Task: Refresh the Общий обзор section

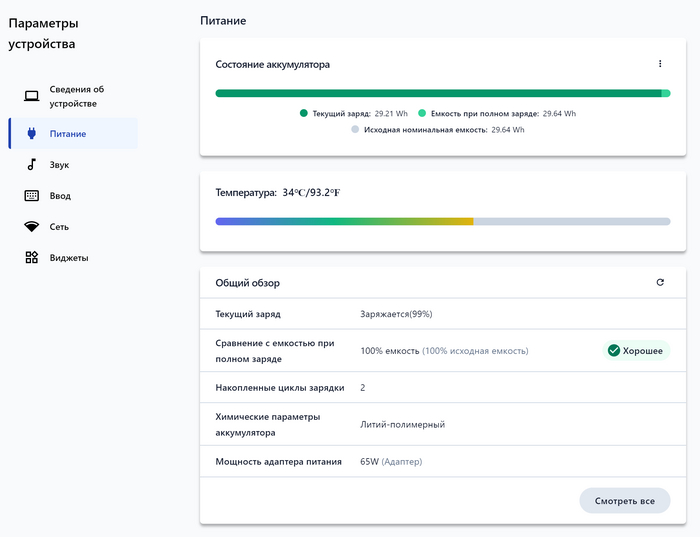Action: click(660, 283)
